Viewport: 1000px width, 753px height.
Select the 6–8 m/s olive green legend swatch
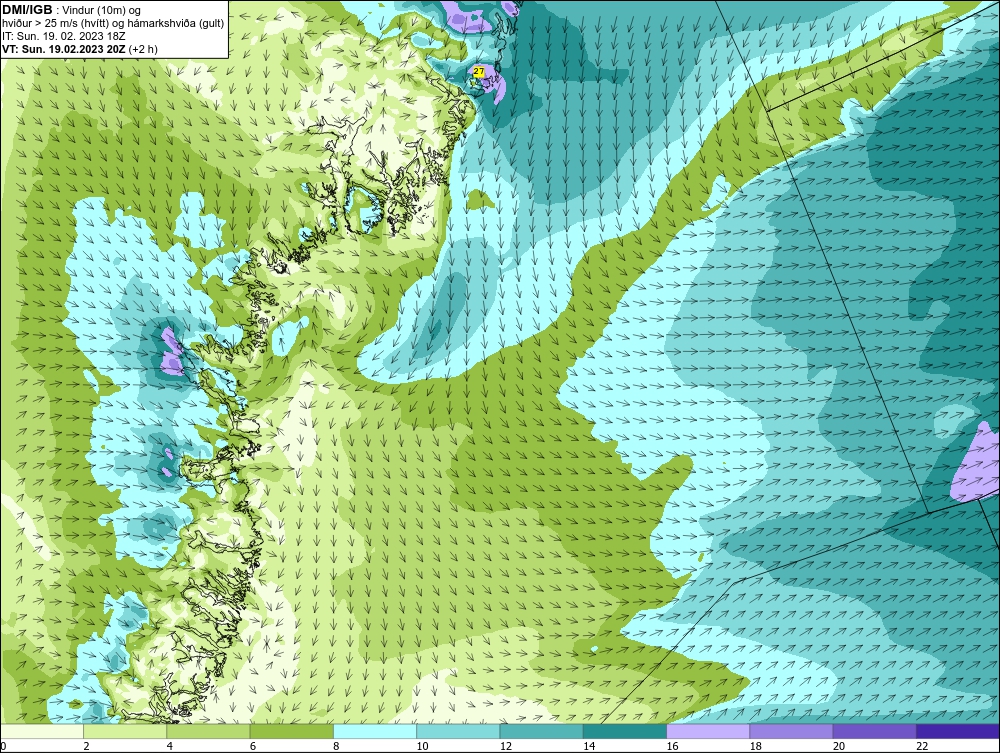[292, 731]
